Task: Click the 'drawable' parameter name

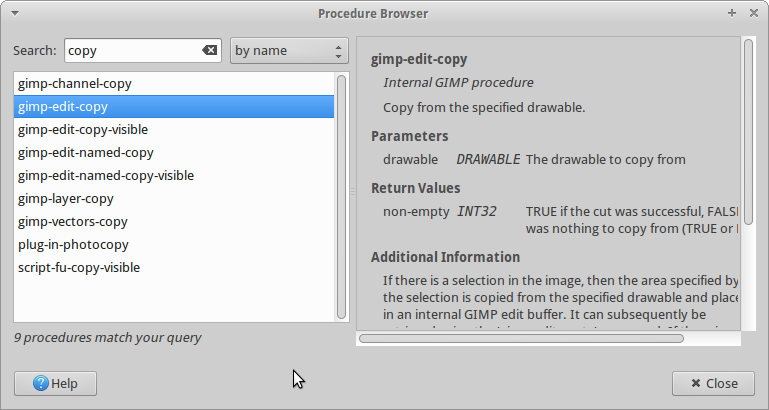Action: pos(410,159)
